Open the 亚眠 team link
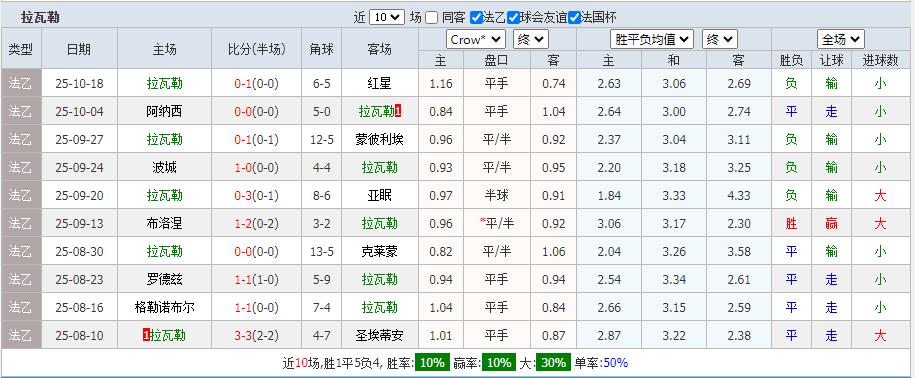 [379, 195]
